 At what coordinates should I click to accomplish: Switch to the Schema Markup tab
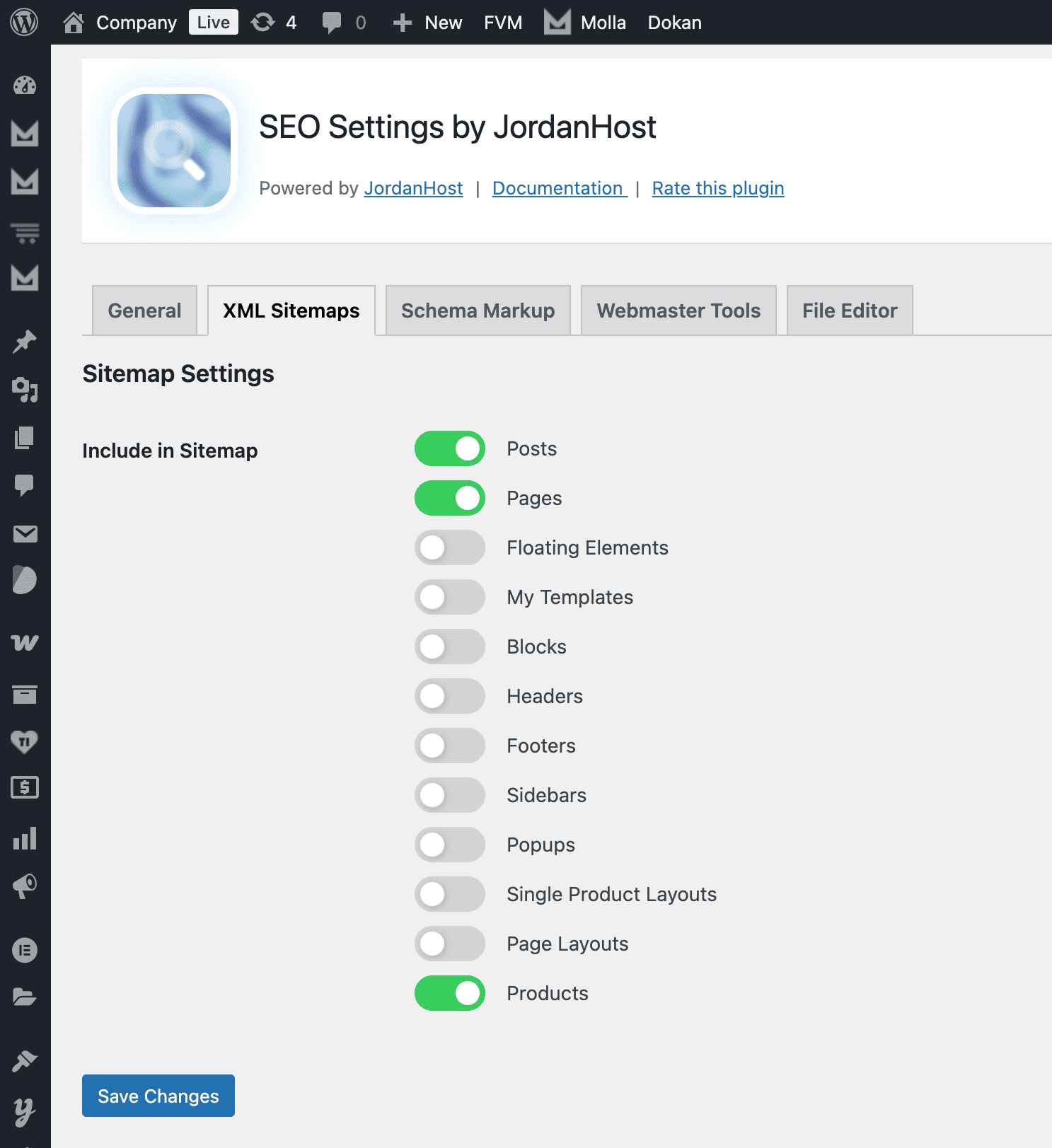478,311
